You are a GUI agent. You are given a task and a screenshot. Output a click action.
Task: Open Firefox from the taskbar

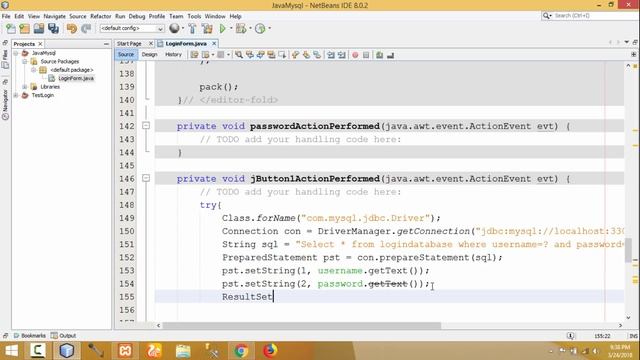[x=269, y=351]
